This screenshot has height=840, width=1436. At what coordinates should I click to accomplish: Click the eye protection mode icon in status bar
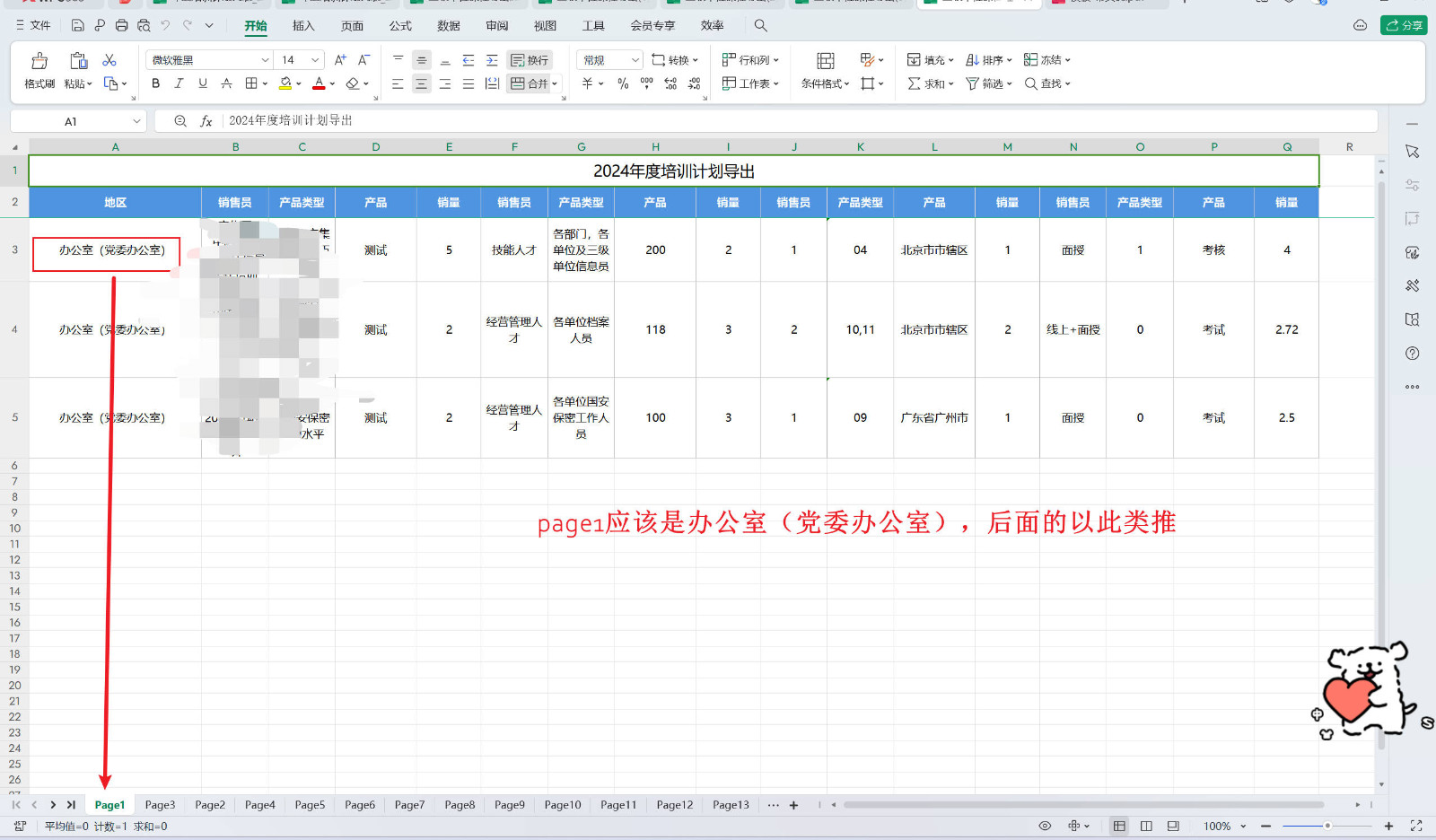point(1045,826)
